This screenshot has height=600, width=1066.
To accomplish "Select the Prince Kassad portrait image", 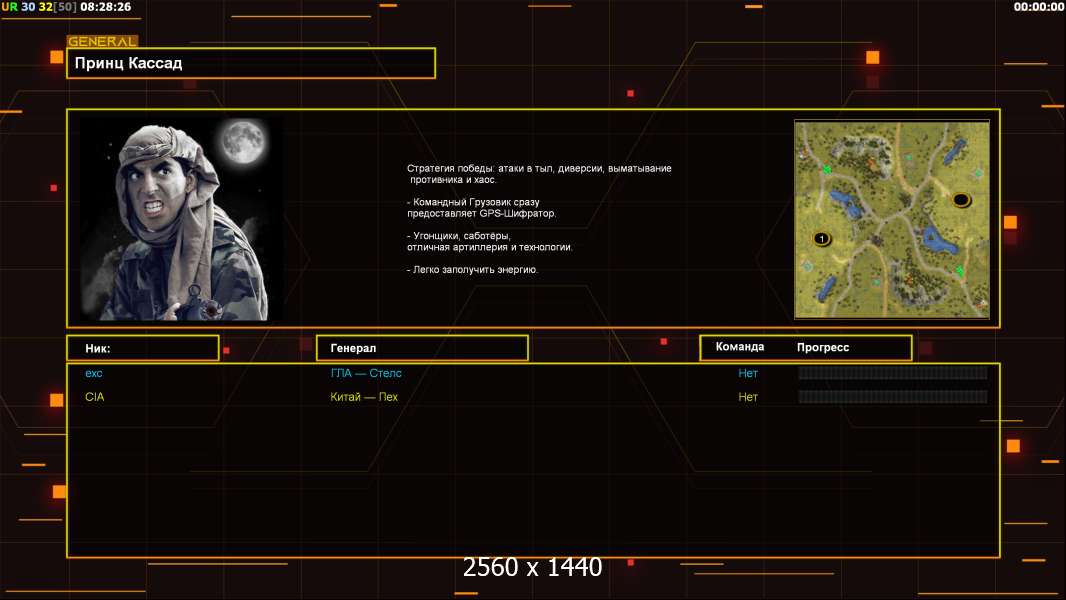I will pos(182,219).
